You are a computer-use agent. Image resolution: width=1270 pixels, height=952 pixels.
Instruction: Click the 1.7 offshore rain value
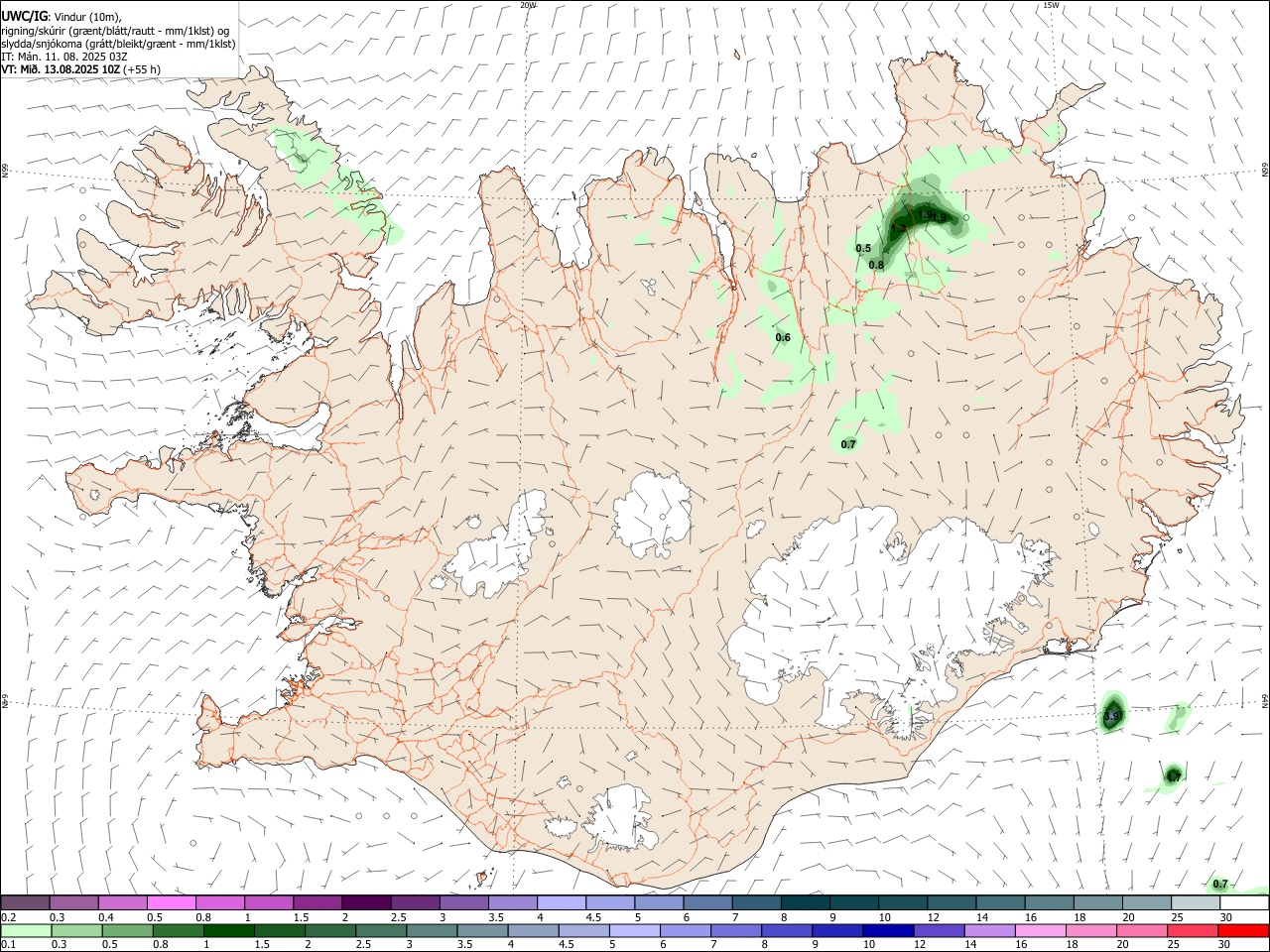[1174, 776]
